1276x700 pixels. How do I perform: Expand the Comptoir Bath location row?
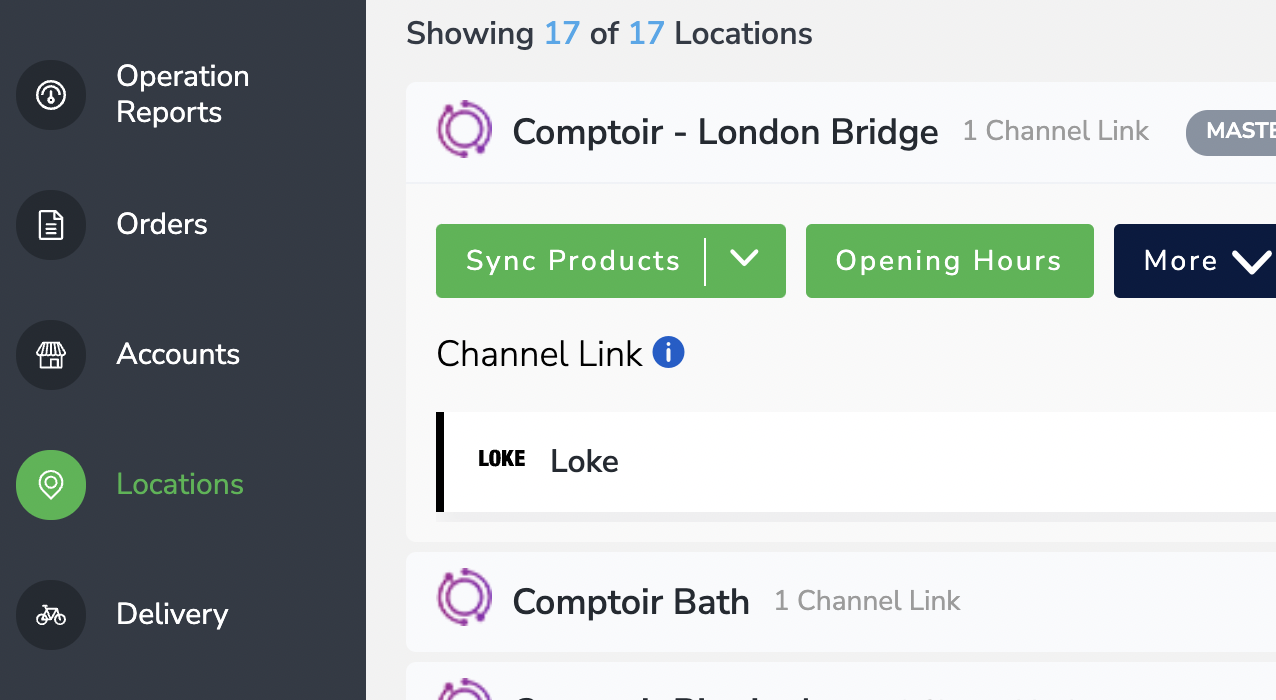tap(841, 602)
